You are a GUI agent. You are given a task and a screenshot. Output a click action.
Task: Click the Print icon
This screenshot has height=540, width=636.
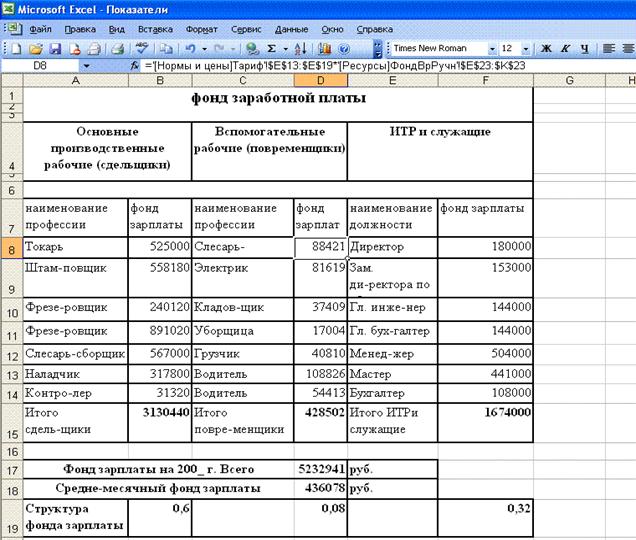point(94,49)
